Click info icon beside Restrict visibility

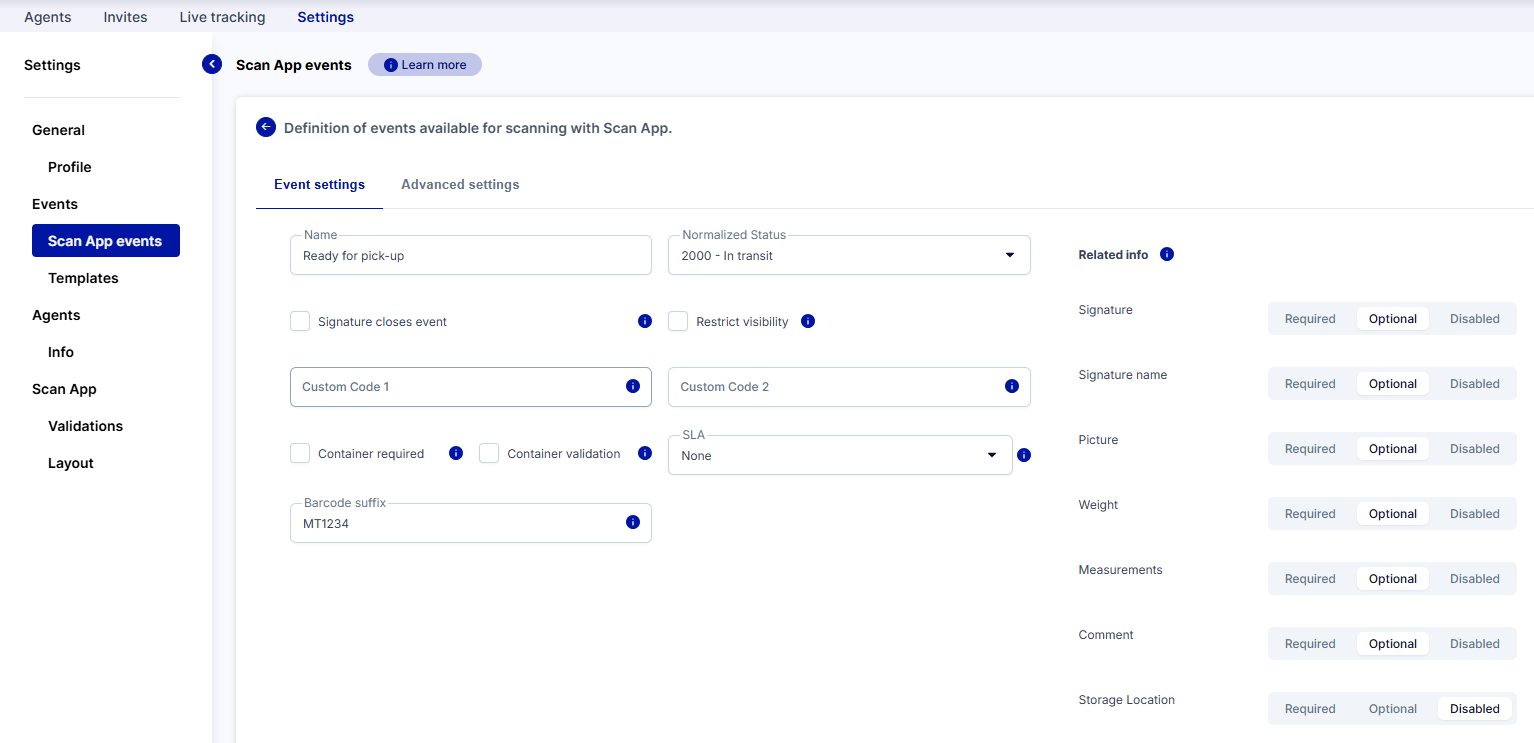pyautogui.click(x=808, y=321)
